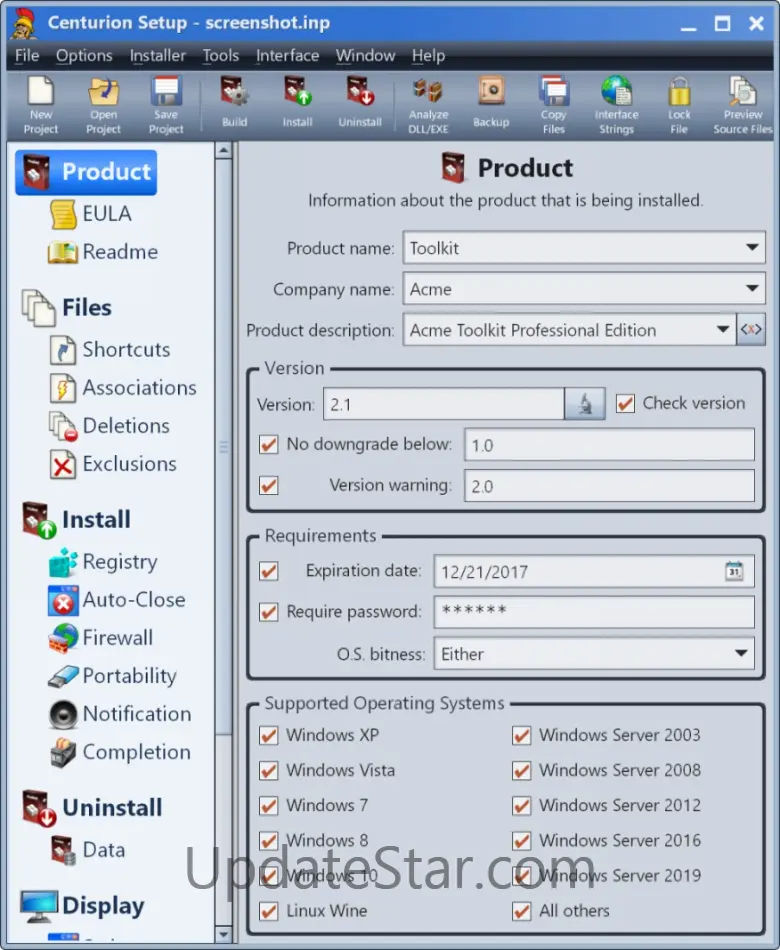This screenshot has height=950, width=780.
Task: Open the Exclusions sidebar item
Action: (x=113, y=464)
